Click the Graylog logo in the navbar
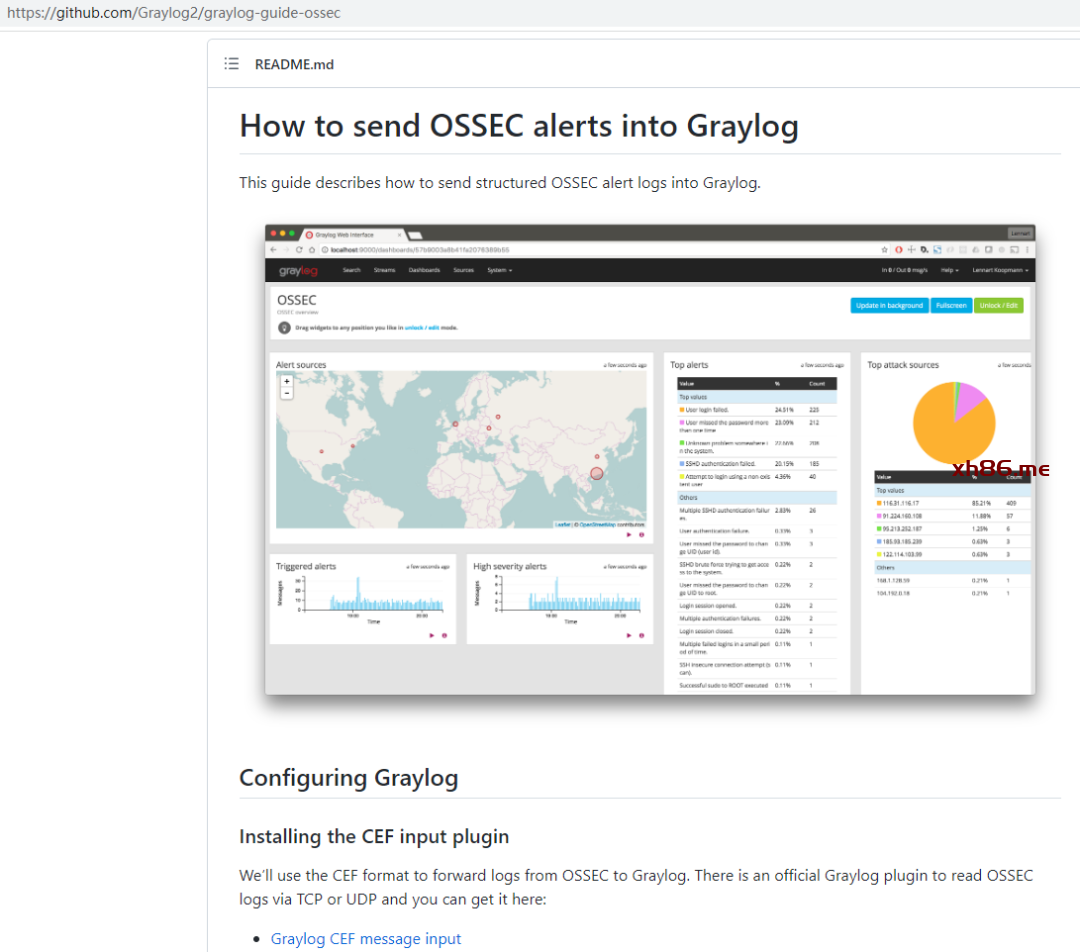This screenshot has height=952, width=1080. (297, 270)
